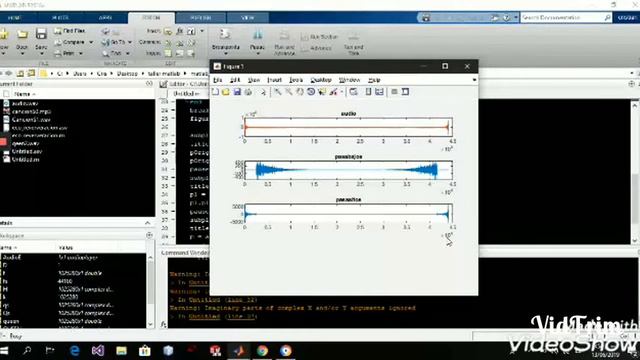Screen dimensions: 640x360
Task: Open the Figure 1 Help menu
Action: point(374,80)
